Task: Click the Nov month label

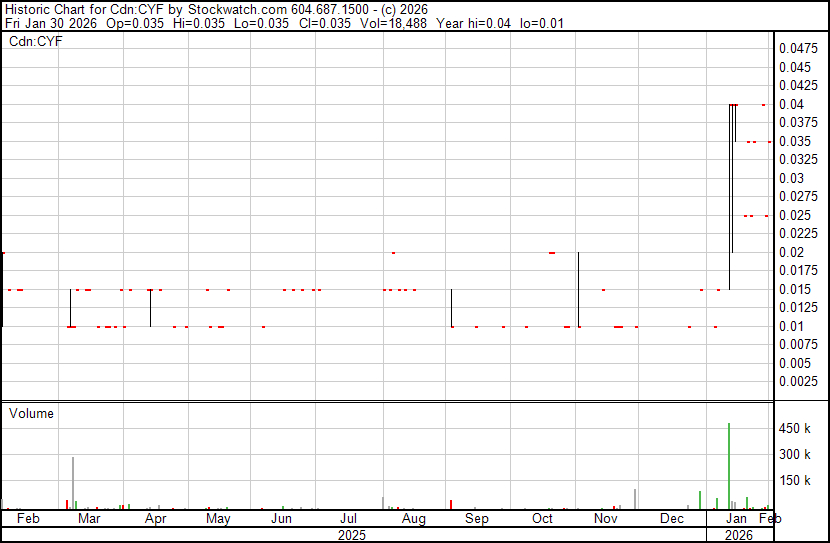Action: point(606,518)
